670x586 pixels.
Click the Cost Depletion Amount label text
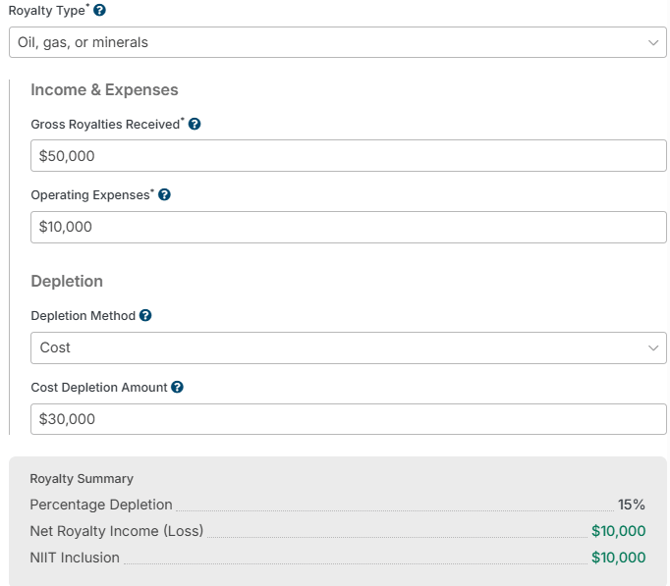(99, 388)
